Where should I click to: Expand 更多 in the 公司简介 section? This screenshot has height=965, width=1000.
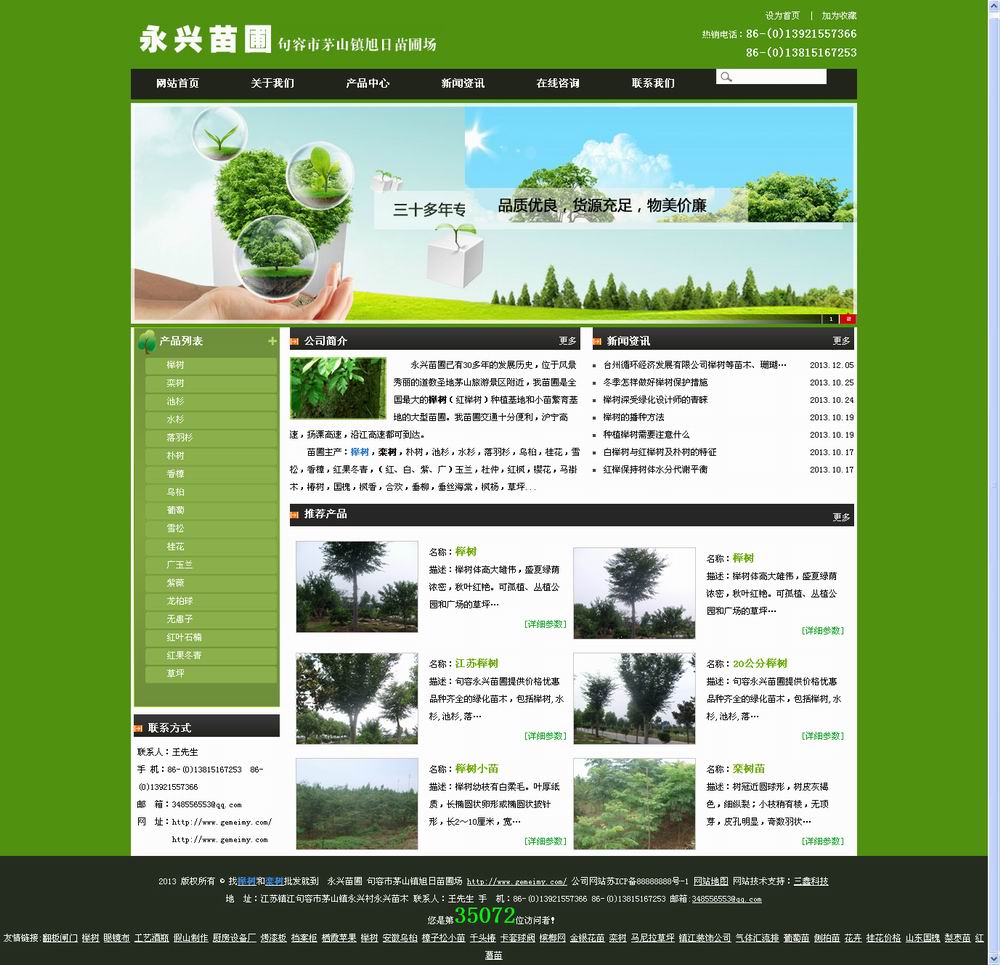(567, 341)
